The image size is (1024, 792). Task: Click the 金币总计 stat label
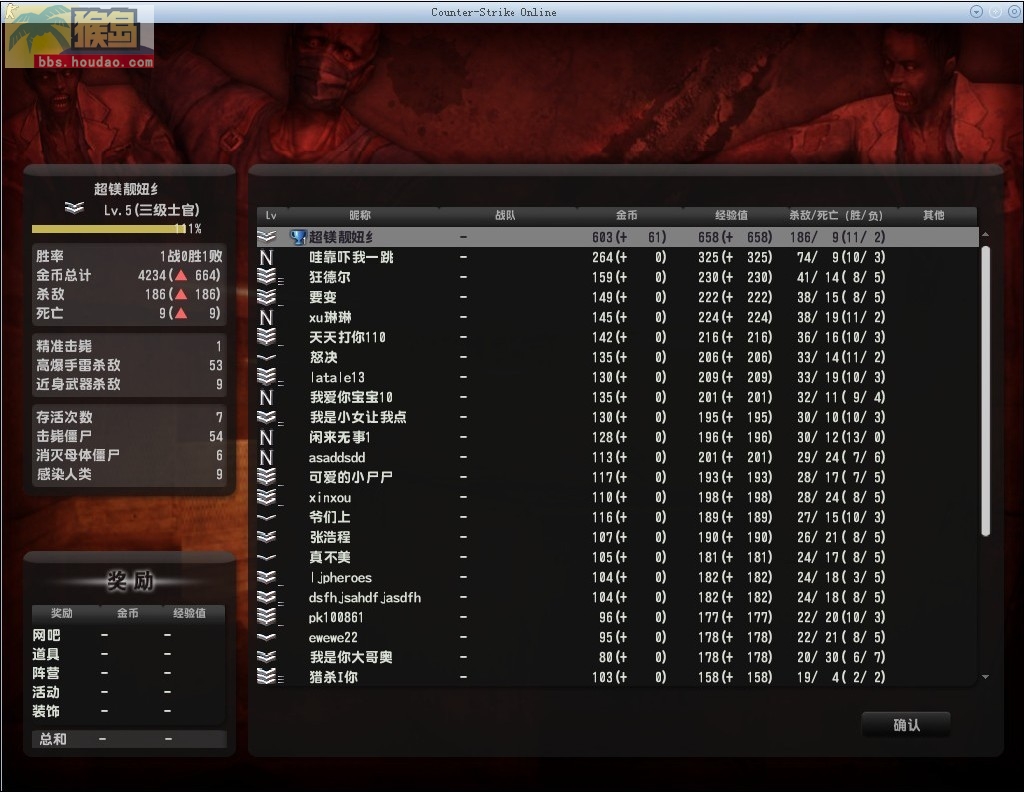pyautogui.click(x=63, y=275)
